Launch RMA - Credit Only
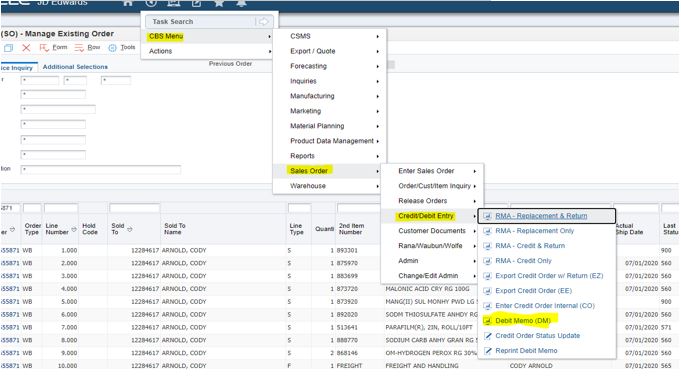Screen dimensions: 681x380 523,261
